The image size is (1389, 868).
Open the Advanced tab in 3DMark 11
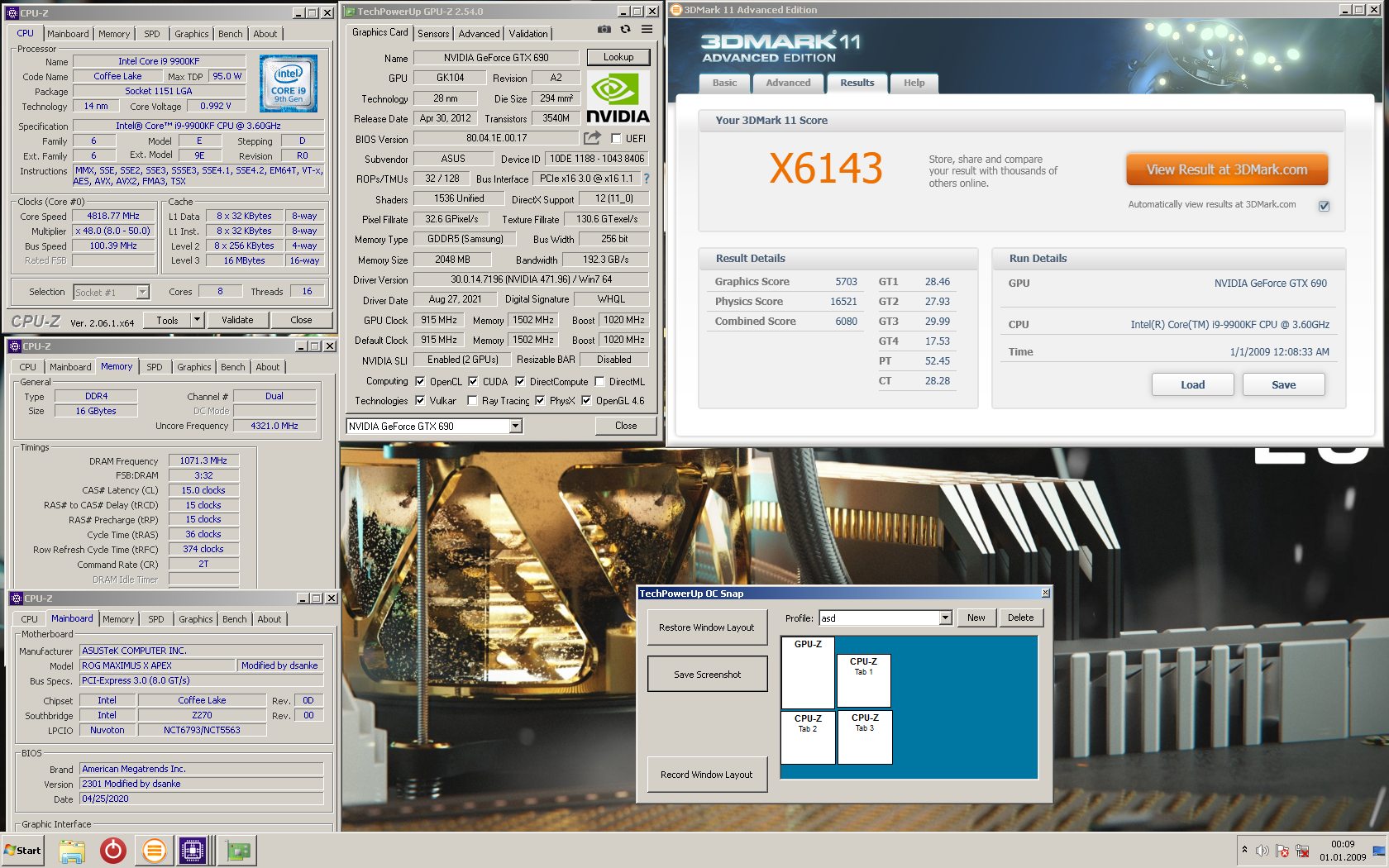pos(788,83)
